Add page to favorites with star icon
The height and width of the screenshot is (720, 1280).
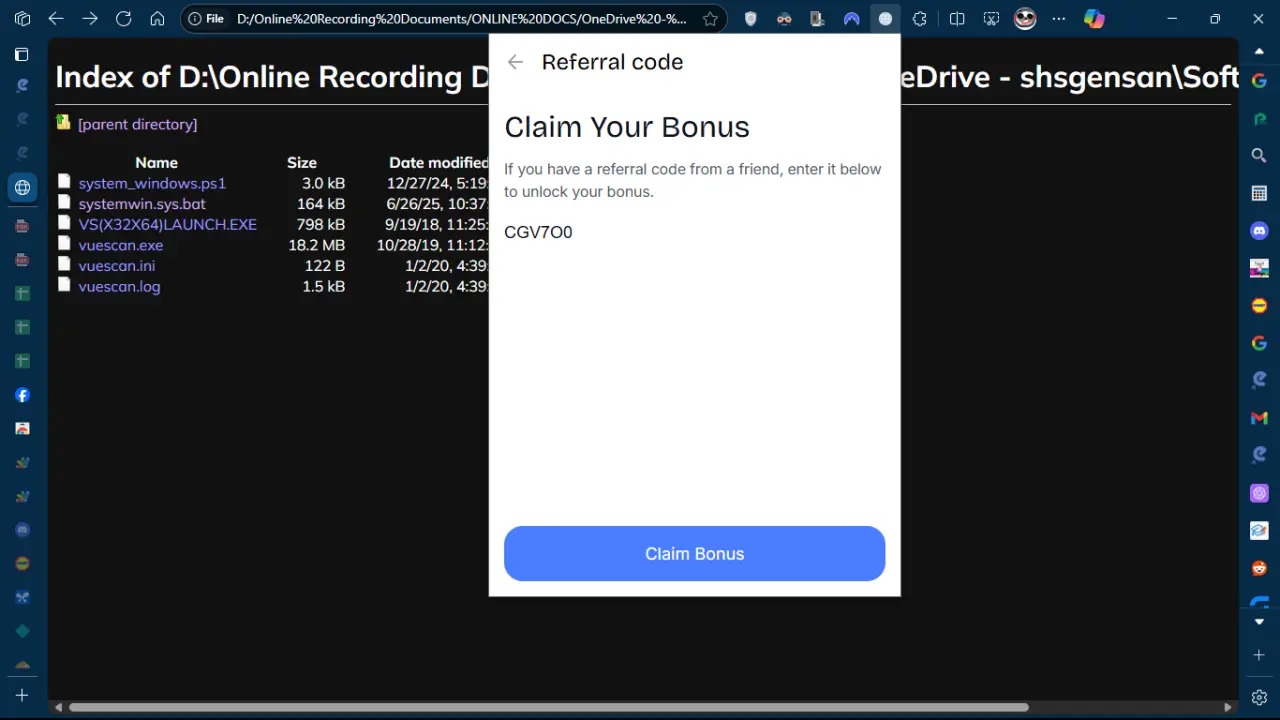[x=710, y=19]
